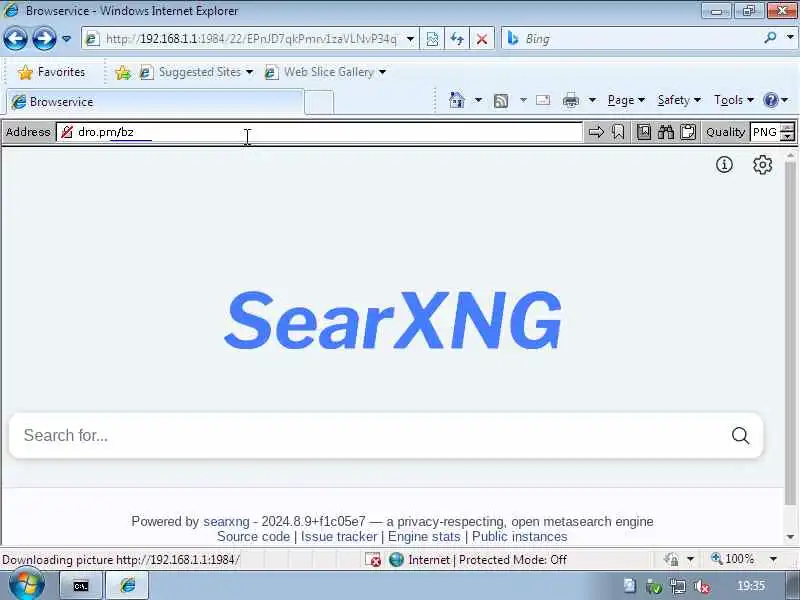Add page to Favorites bar icon
This screenshot has width=800, height=600.
click(x=123, y=72)
